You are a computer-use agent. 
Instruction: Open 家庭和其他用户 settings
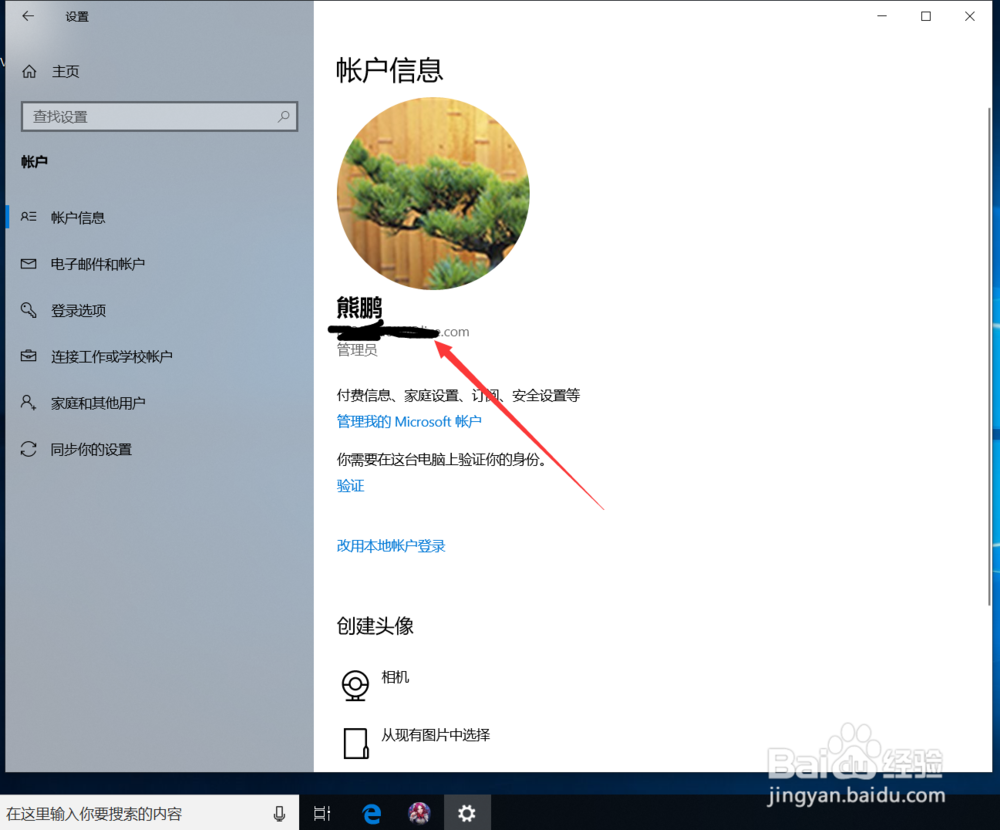[x=100, y=402]
